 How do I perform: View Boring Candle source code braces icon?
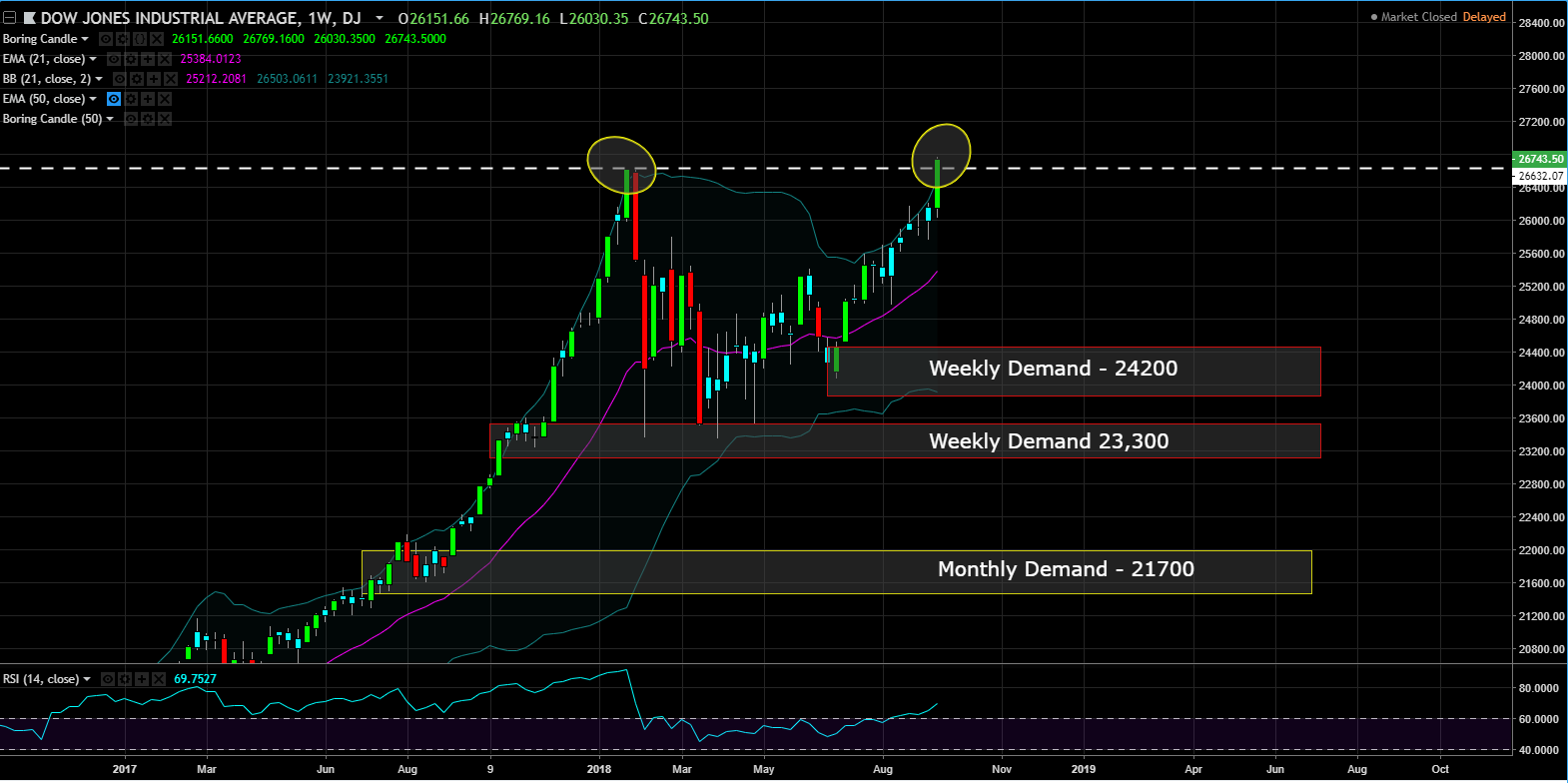140,39
